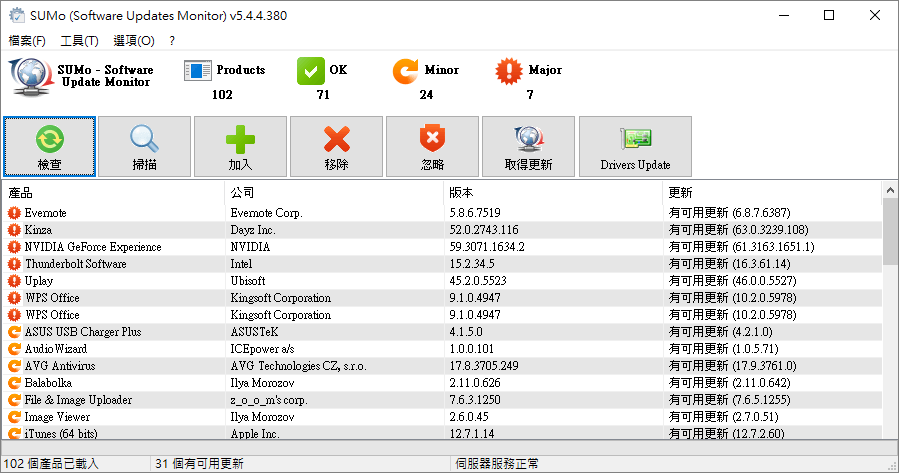
Task: Click update cell showing 63.0.3239.108
Action: point(738,230)
